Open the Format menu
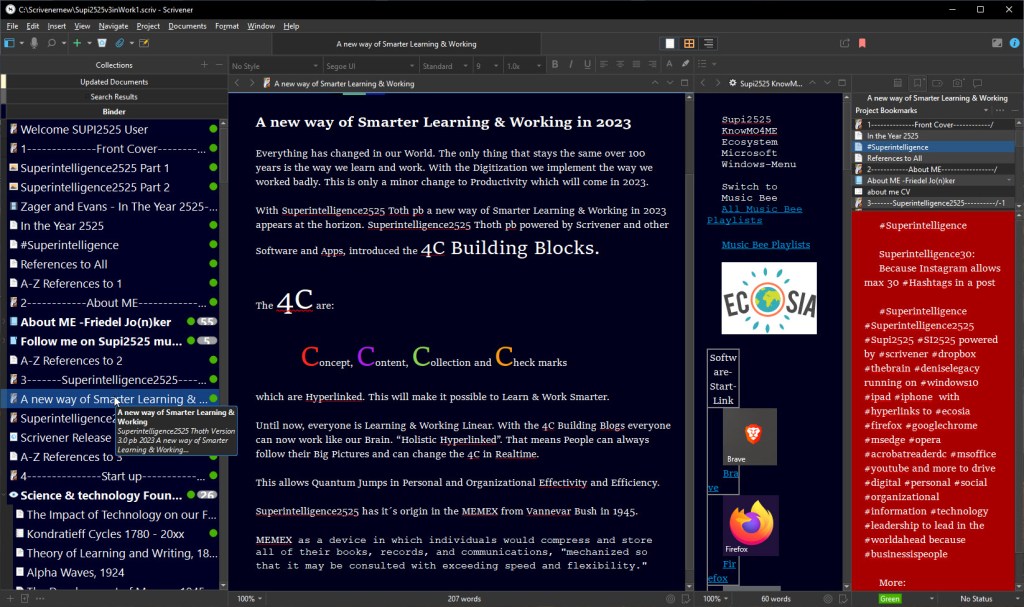 tap(226, 26)
